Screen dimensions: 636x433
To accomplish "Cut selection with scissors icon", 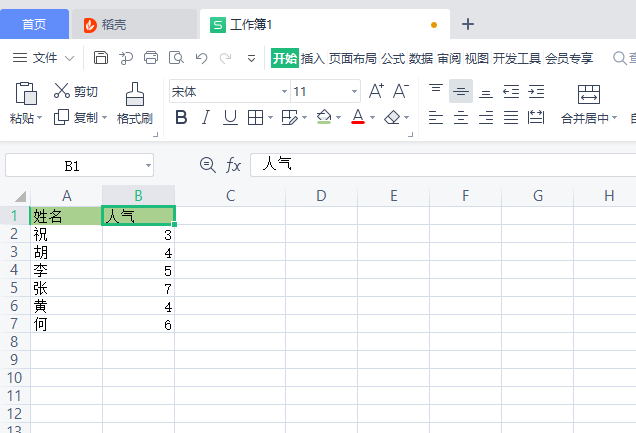I will [62, 91].
